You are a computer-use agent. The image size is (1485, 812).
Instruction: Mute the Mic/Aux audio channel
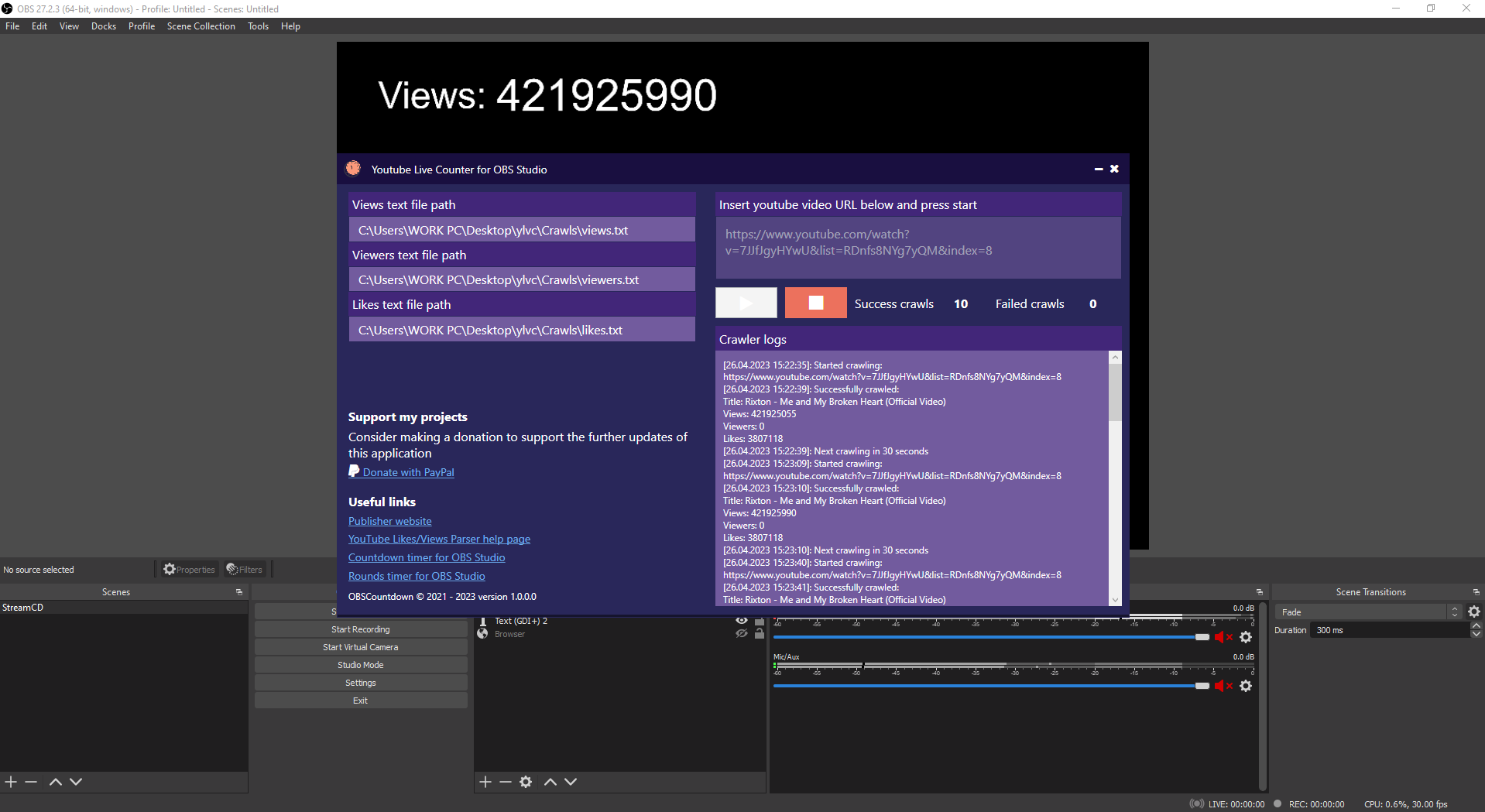1223,686
